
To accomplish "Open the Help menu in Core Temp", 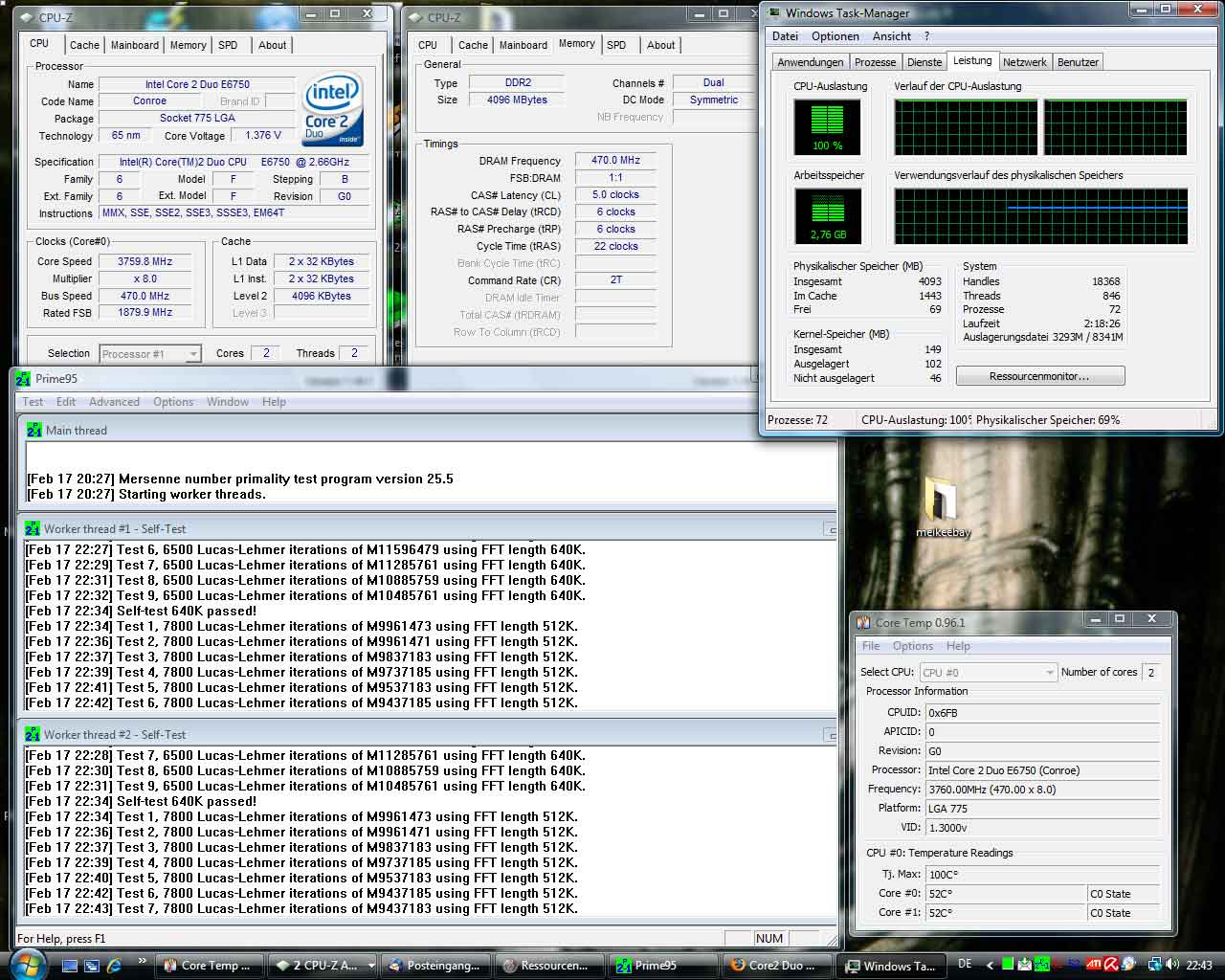I will point(958,646).
